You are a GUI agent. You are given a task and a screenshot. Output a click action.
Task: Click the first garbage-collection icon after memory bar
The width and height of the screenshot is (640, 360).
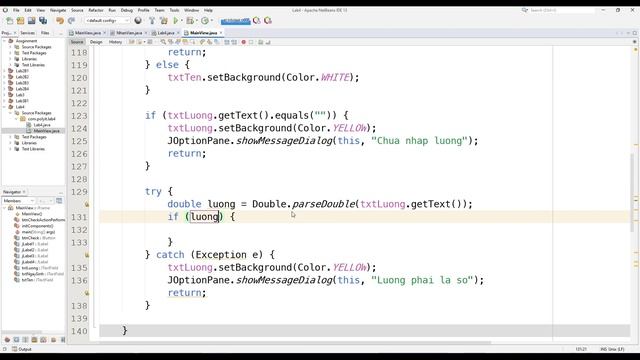point(257,20)
